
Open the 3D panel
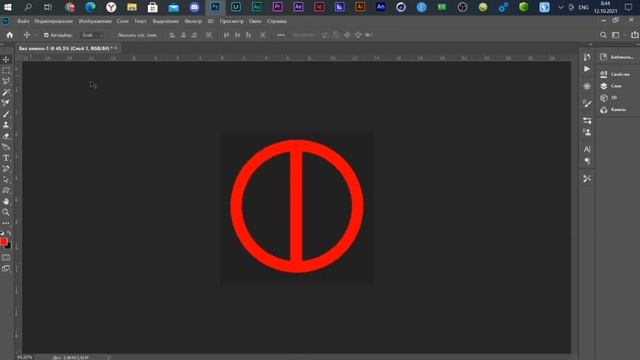point(609,98)
